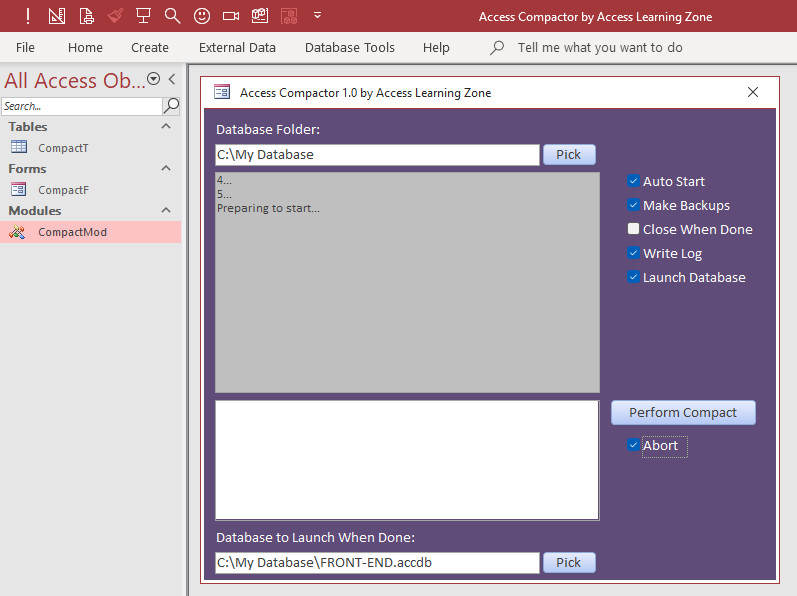Switch to the External Data tab
Viewport: 797px width, 596px height.
coord(236,47)
